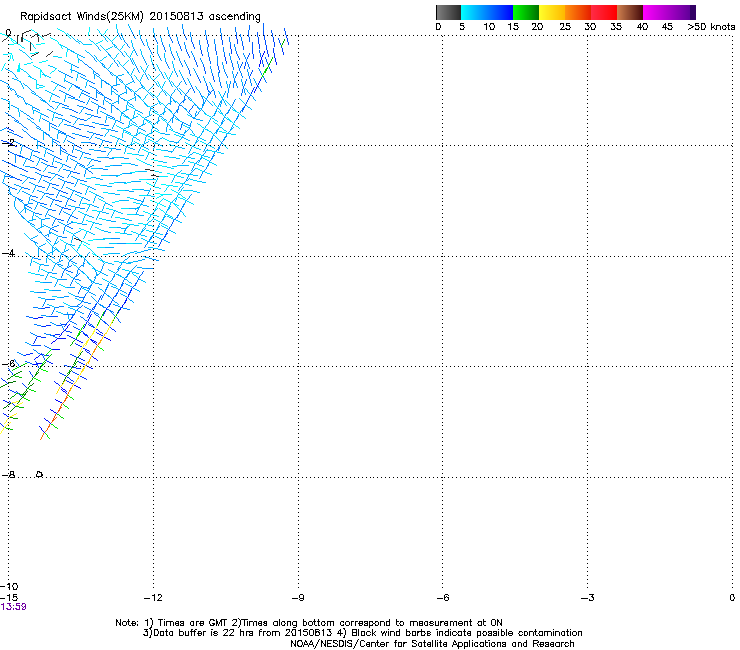Click the -3 longitude axis label

click(588, 598)
